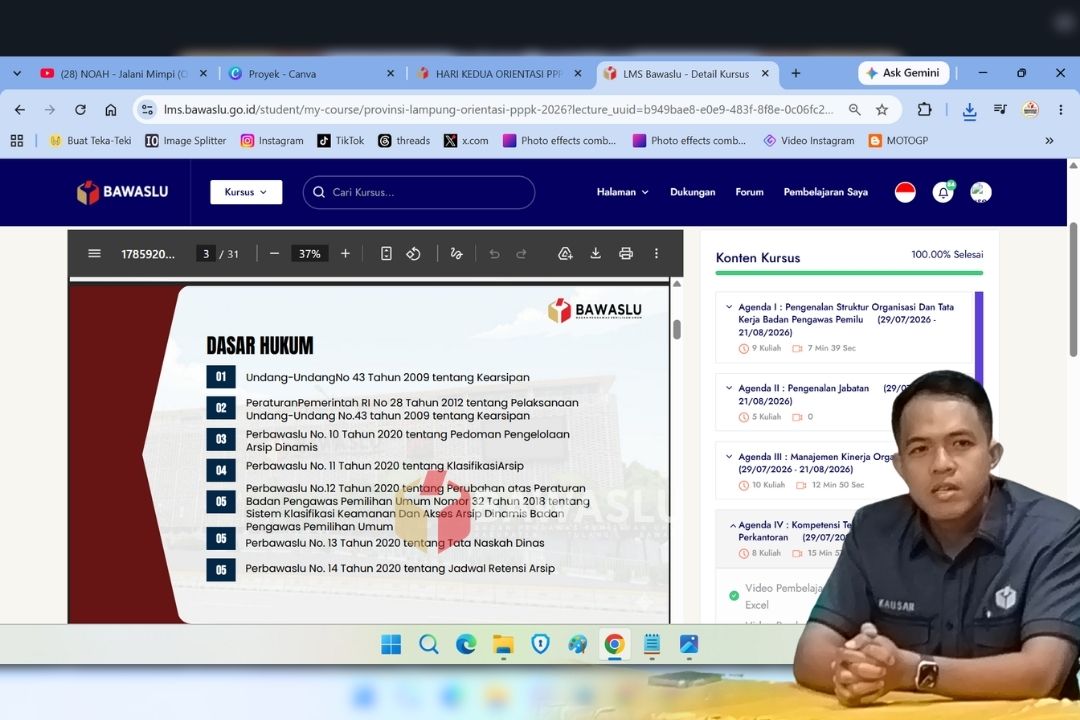Image resolution: width=1080 pixels, height=720 pixels.
Task: Reload the current page
Action: (x=81, y=110)
